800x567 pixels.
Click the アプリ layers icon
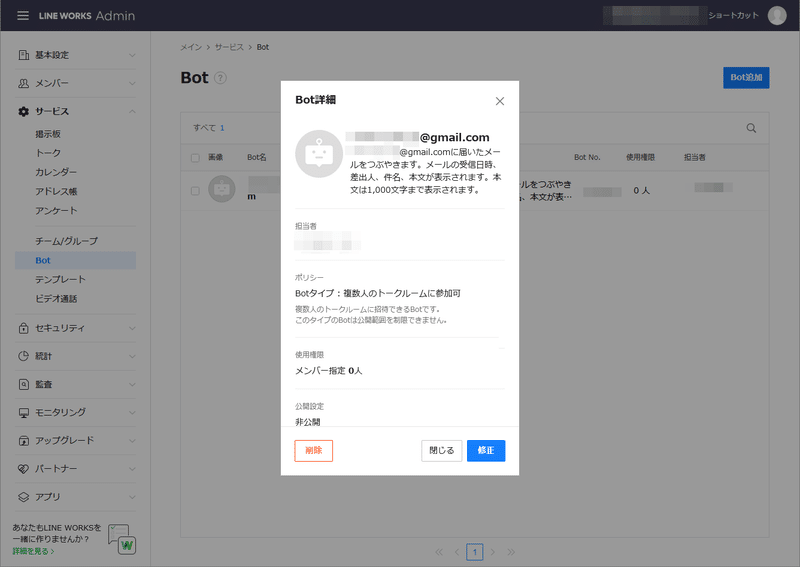click(23, 497)
